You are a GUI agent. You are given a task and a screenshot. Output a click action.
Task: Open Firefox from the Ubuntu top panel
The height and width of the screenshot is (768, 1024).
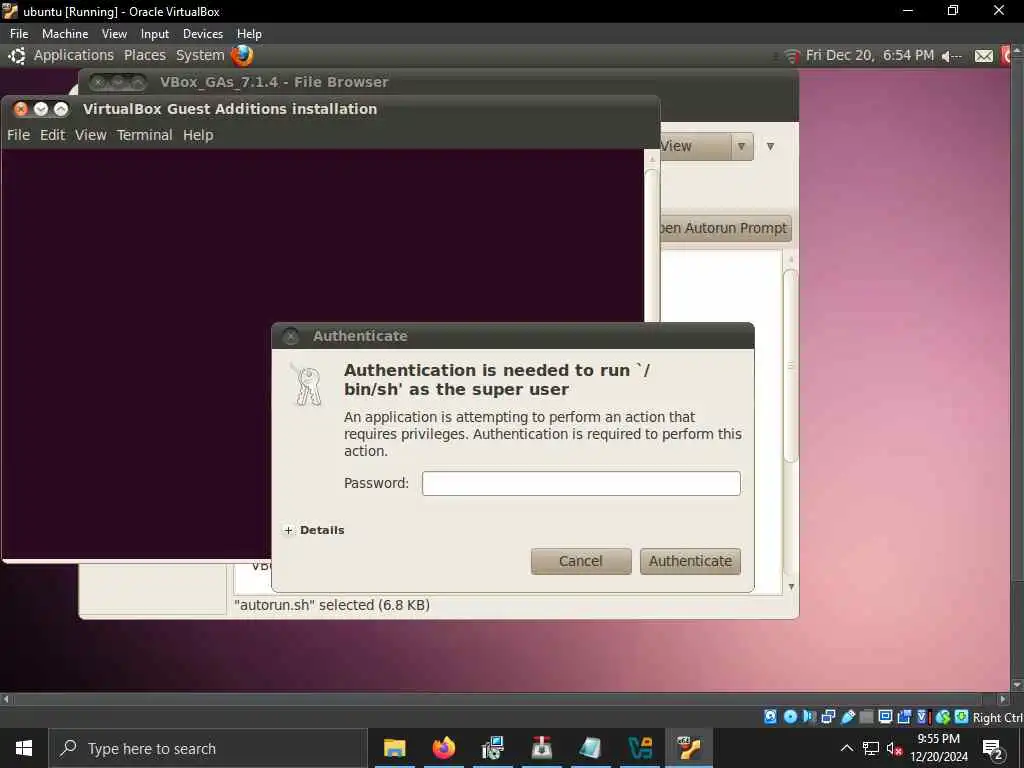pos(242,56)
